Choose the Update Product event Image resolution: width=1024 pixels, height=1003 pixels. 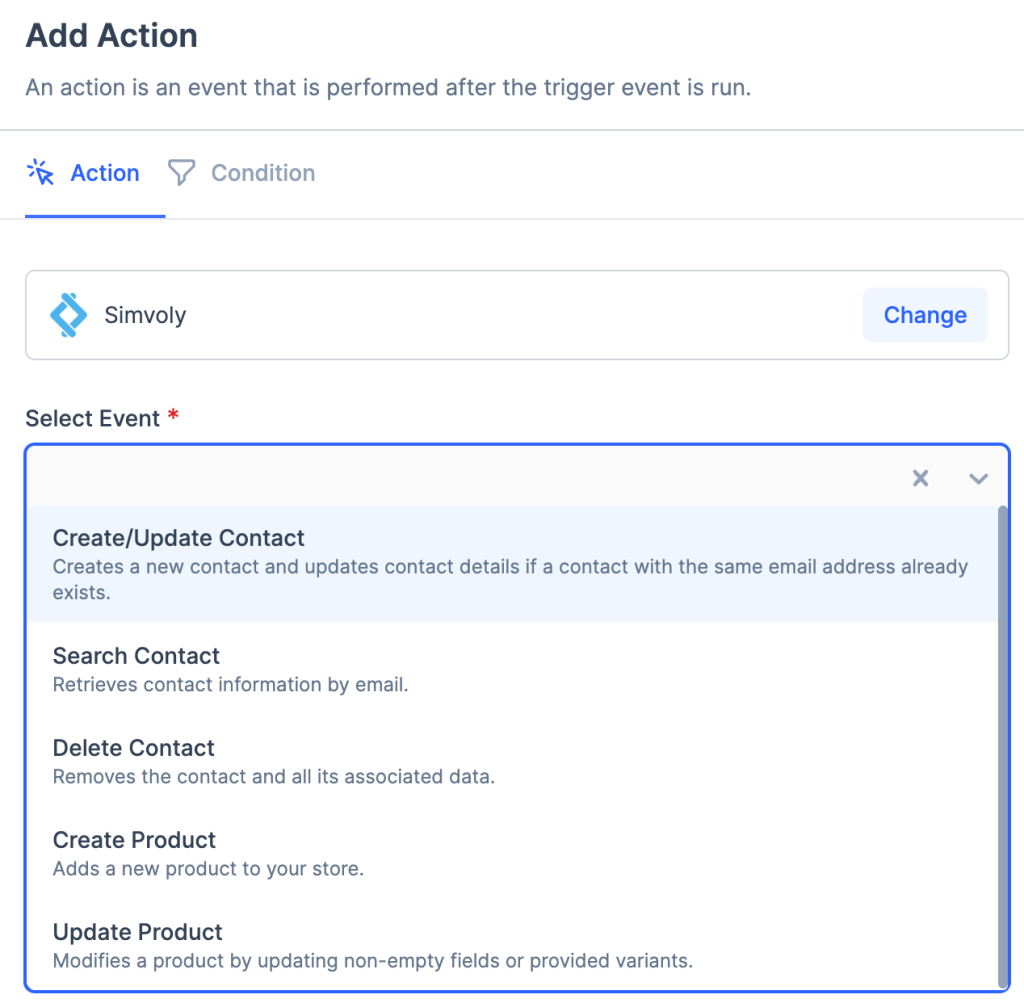tap(138, 932)
